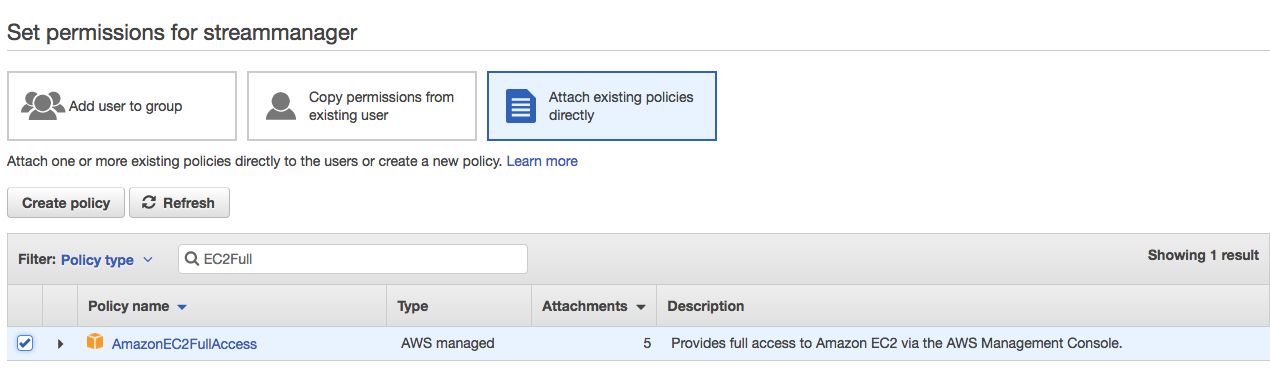Screen dimensions: 1270x369
Task: Click the 'Showing 1 result' text
Action: [x=1203, y=255]
